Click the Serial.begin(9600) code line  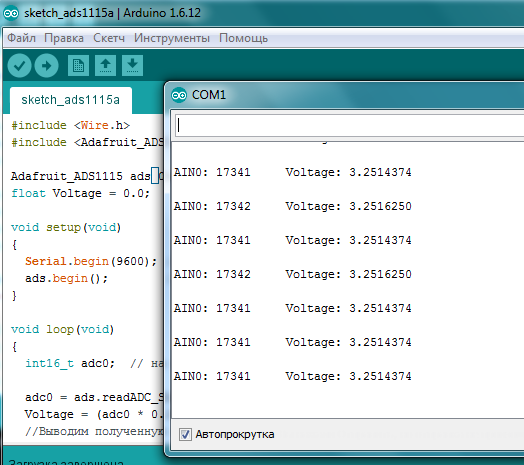[91, 261]
